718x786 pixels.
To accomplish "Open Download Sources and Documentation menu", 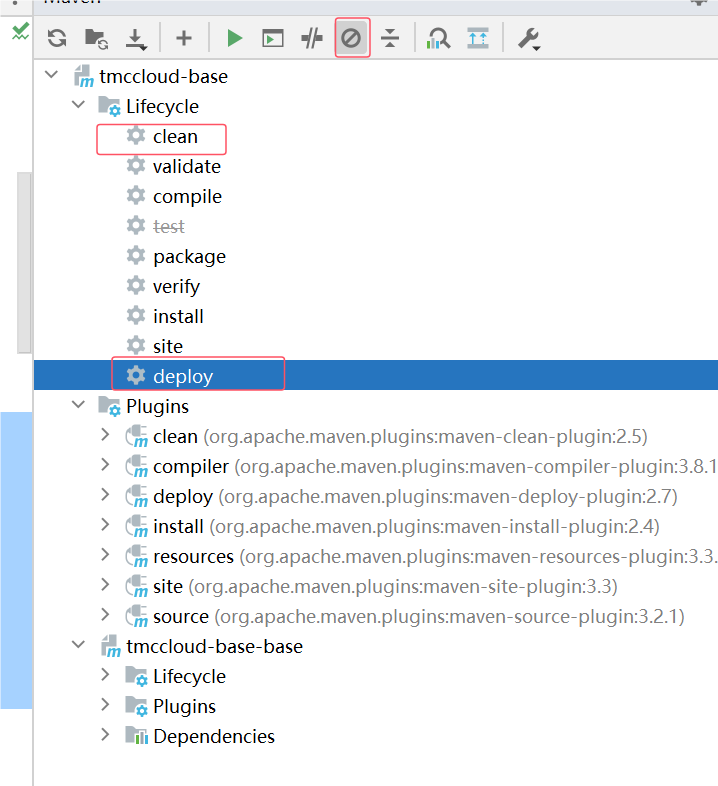I will click(x=136, y=39).
